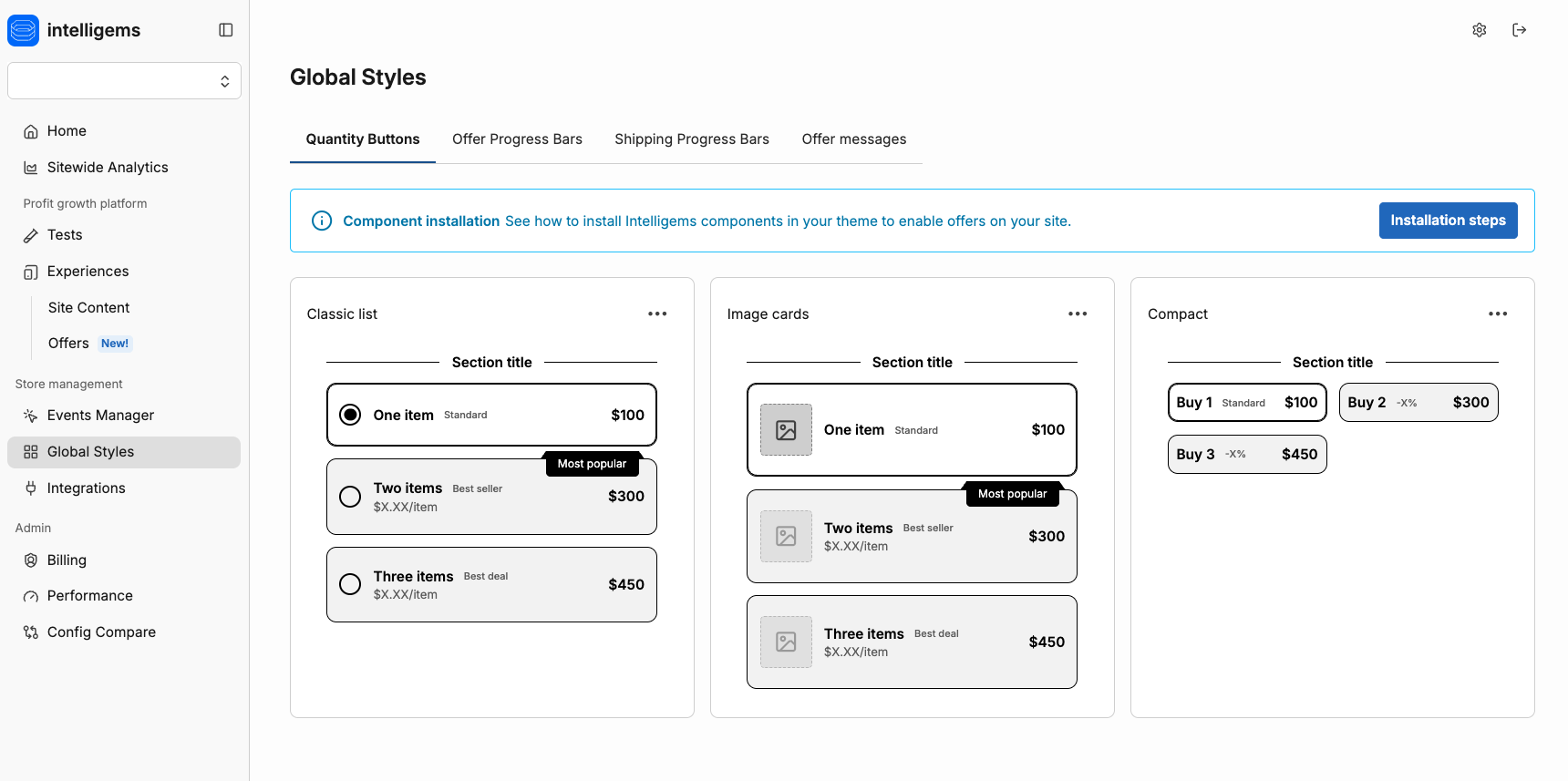Open Sitewide Analytics chart icon

(31, 168)
